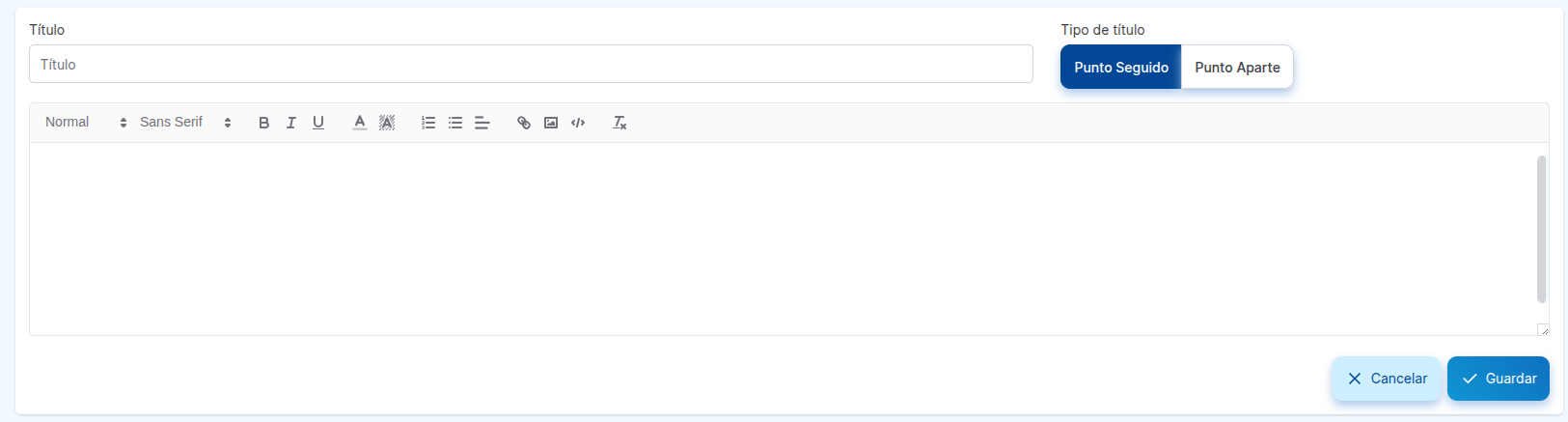The height and width of the screenshot is (422, 1568).
Task: Apply italic formatting
Action: (290, 123)
